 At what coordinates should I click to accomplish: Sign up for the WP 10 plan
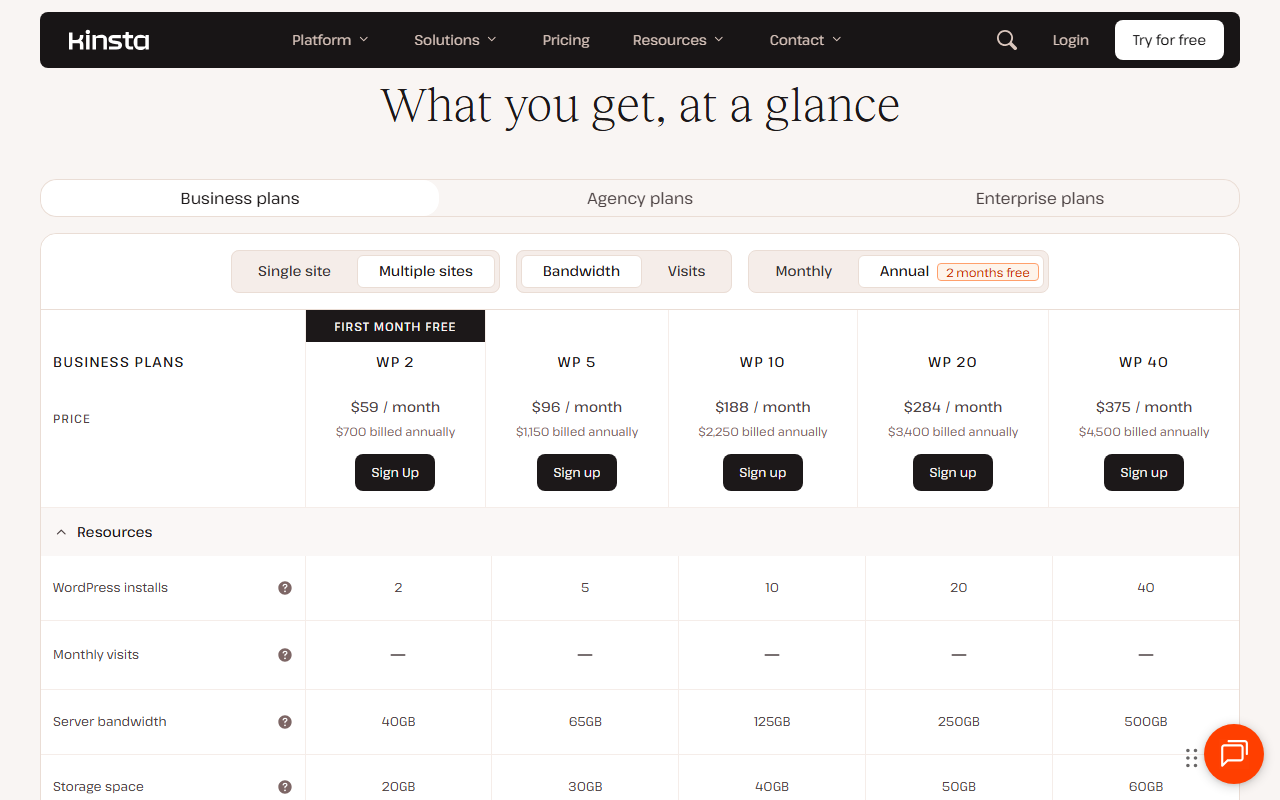[763, 472]
